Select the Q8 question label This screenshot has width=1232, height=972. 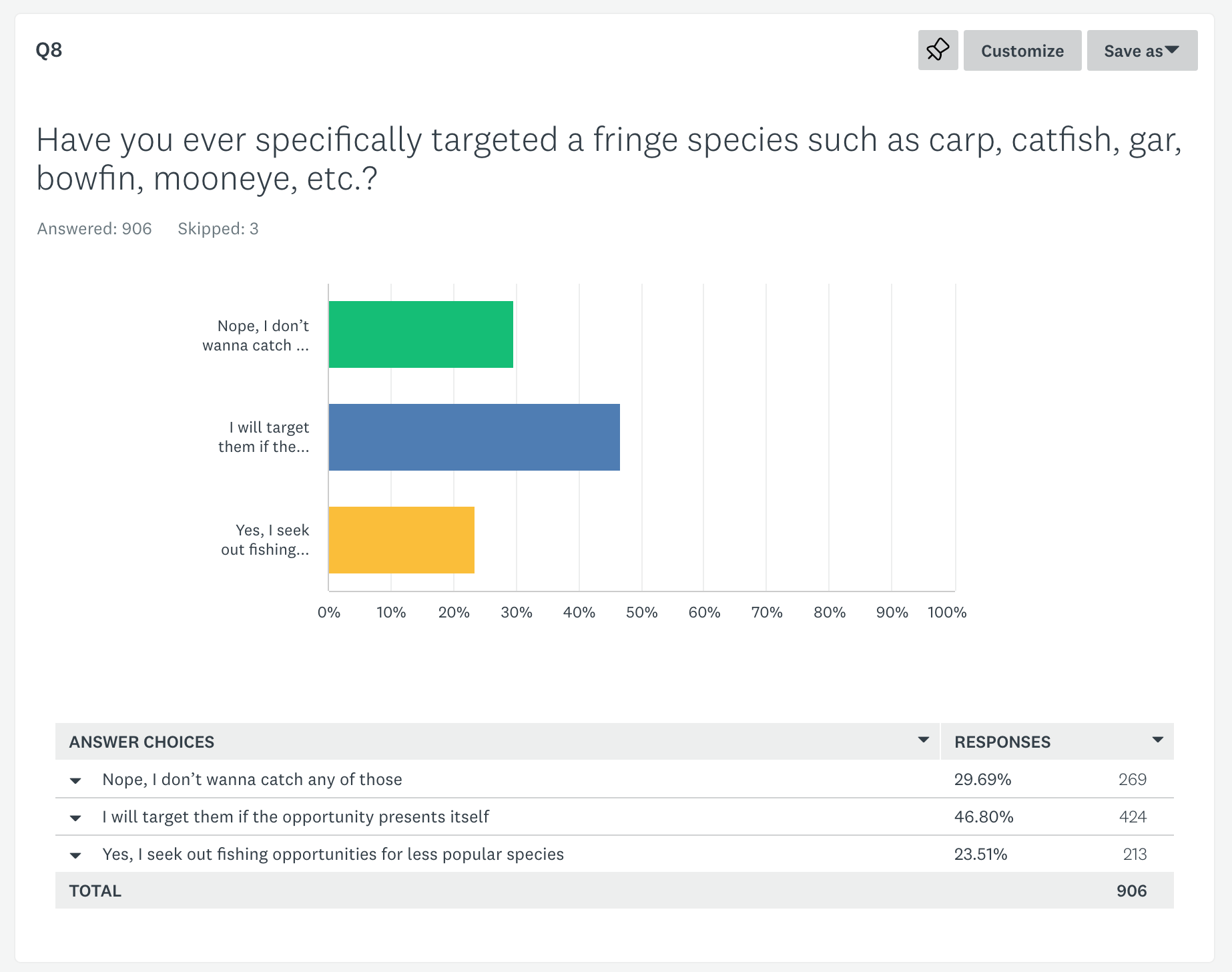(49, 50)
